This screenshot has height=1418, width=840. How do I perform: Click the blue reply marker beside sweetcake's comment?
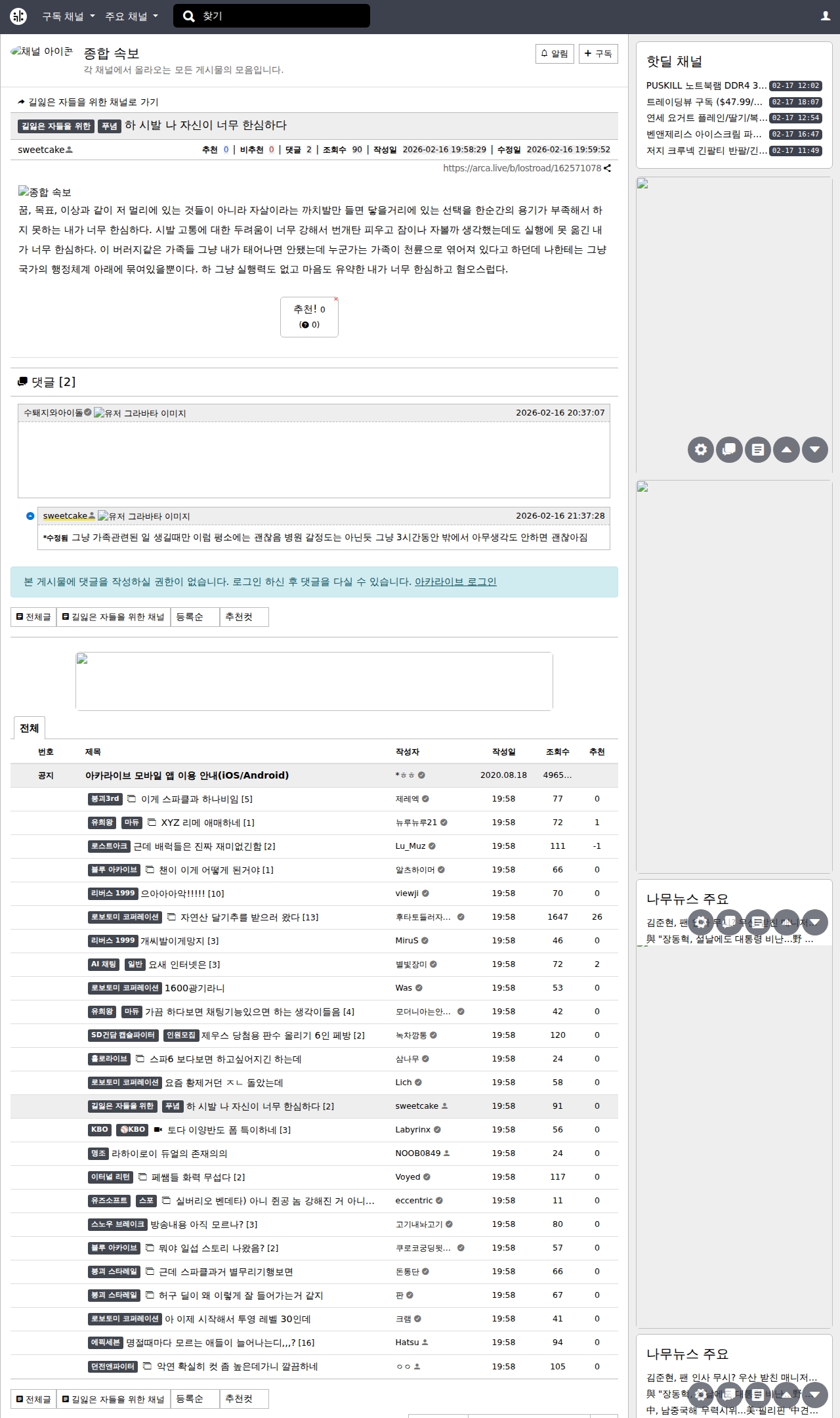(30, 516)
